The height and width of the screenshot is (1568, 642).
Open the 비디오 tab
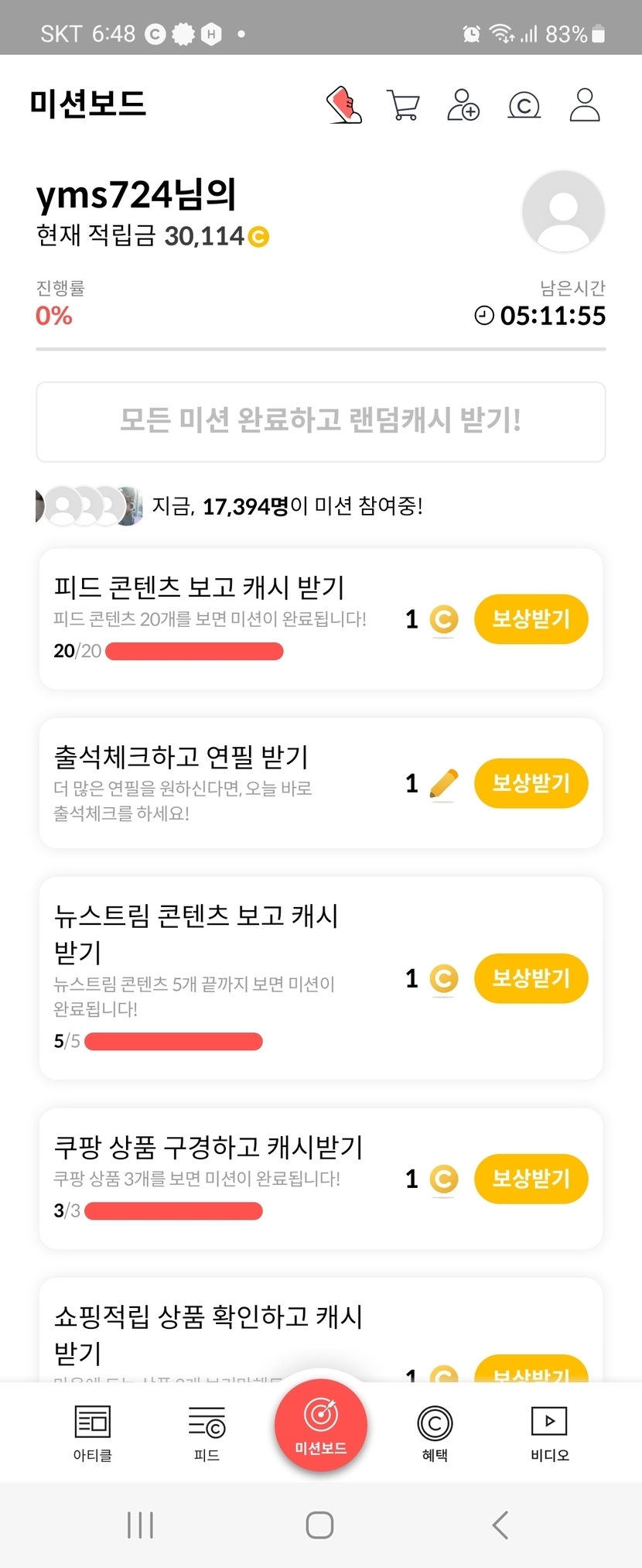pyautogui.click(x=549, y=1433)
